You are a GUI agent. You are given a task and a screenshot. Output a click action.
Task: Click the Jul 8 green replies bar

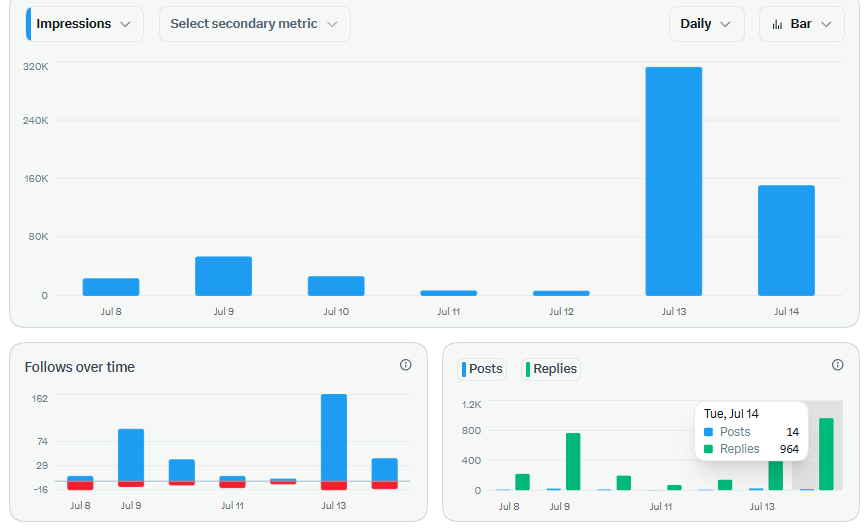pos(523,482)
